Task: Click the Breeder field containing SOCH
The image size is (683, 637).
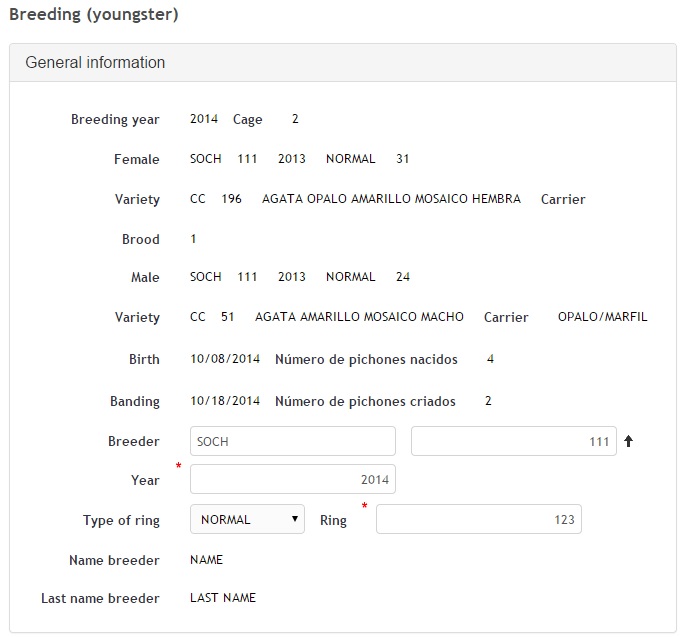Action: (293, 441)
